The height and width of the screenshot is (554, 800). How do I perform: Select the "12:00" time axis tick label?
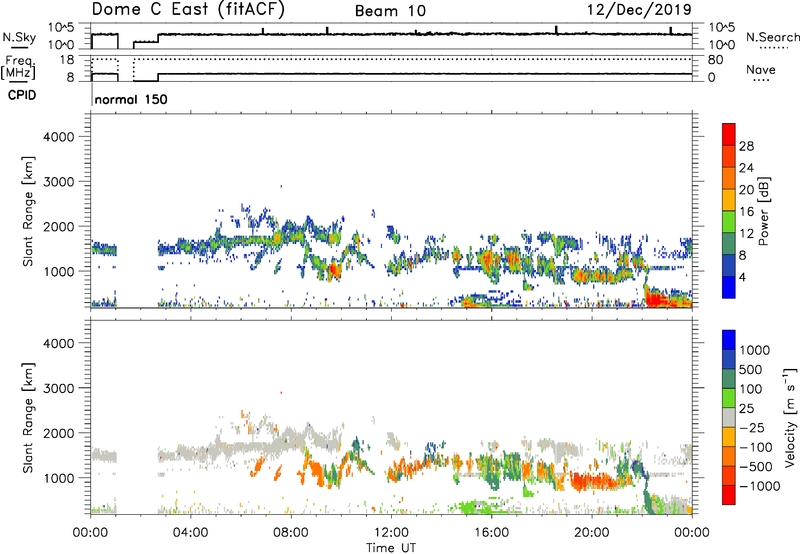tap(391, 533)
